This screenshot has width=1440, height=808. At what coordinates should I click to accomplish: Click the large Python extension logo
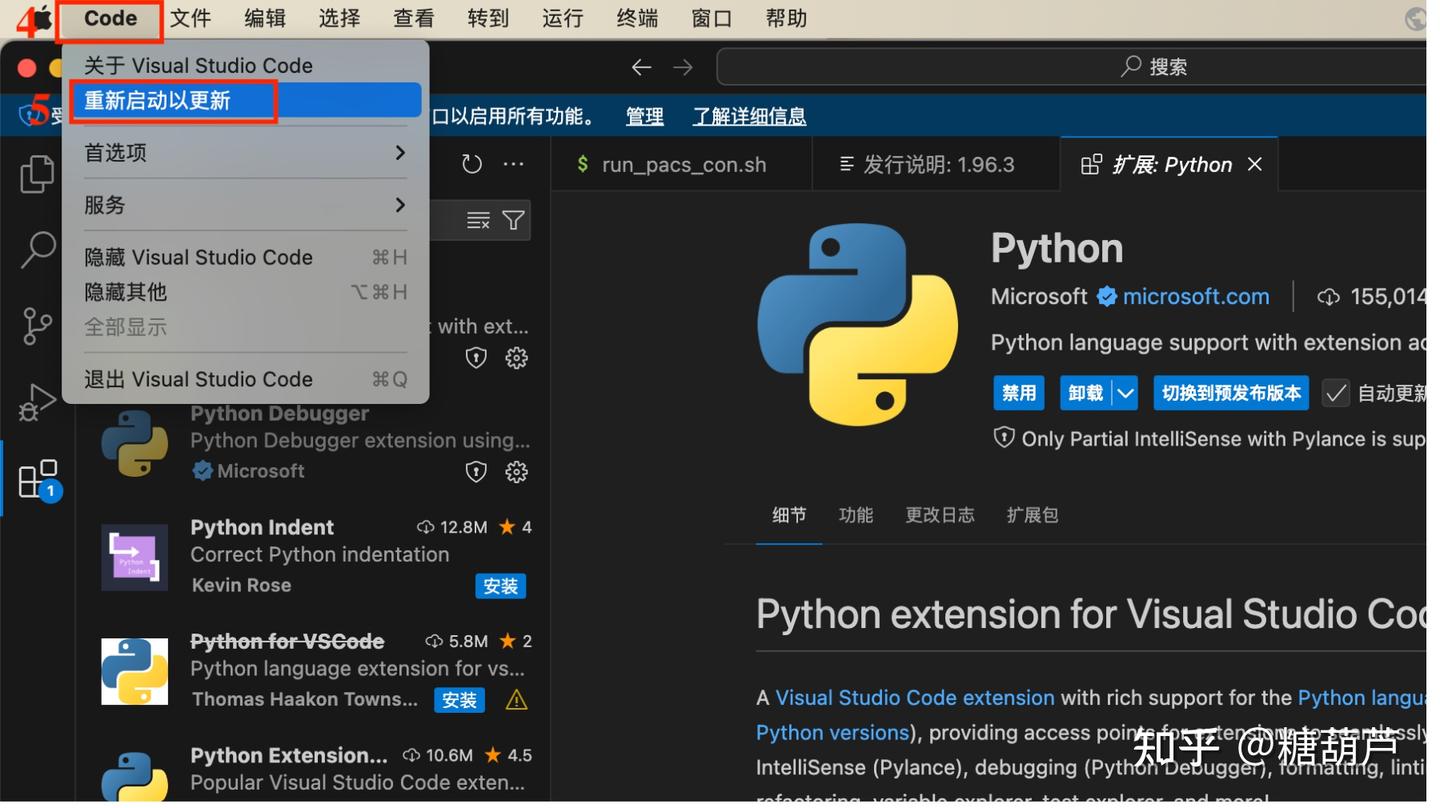857,325
